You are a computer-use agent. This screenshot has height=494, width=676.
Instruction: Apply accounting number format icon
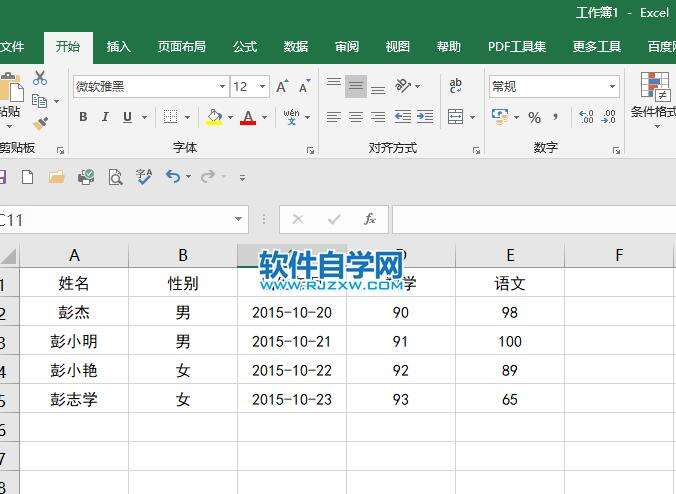[x=501, y=117]
